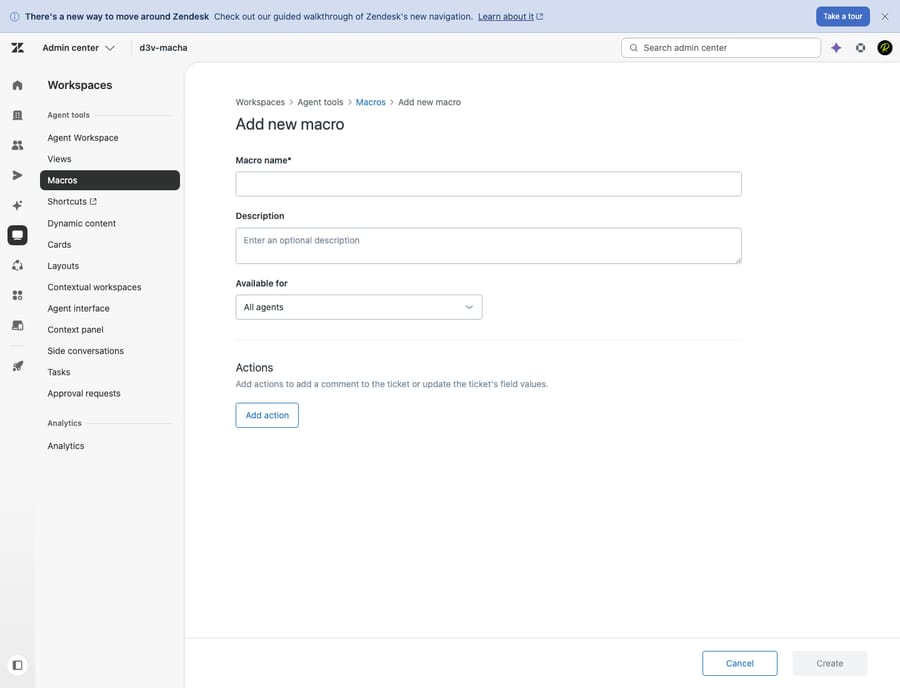Dismiss the navigation announcement banner
The width and height of the screenshot is (900, 688).
tap(885, 17)
